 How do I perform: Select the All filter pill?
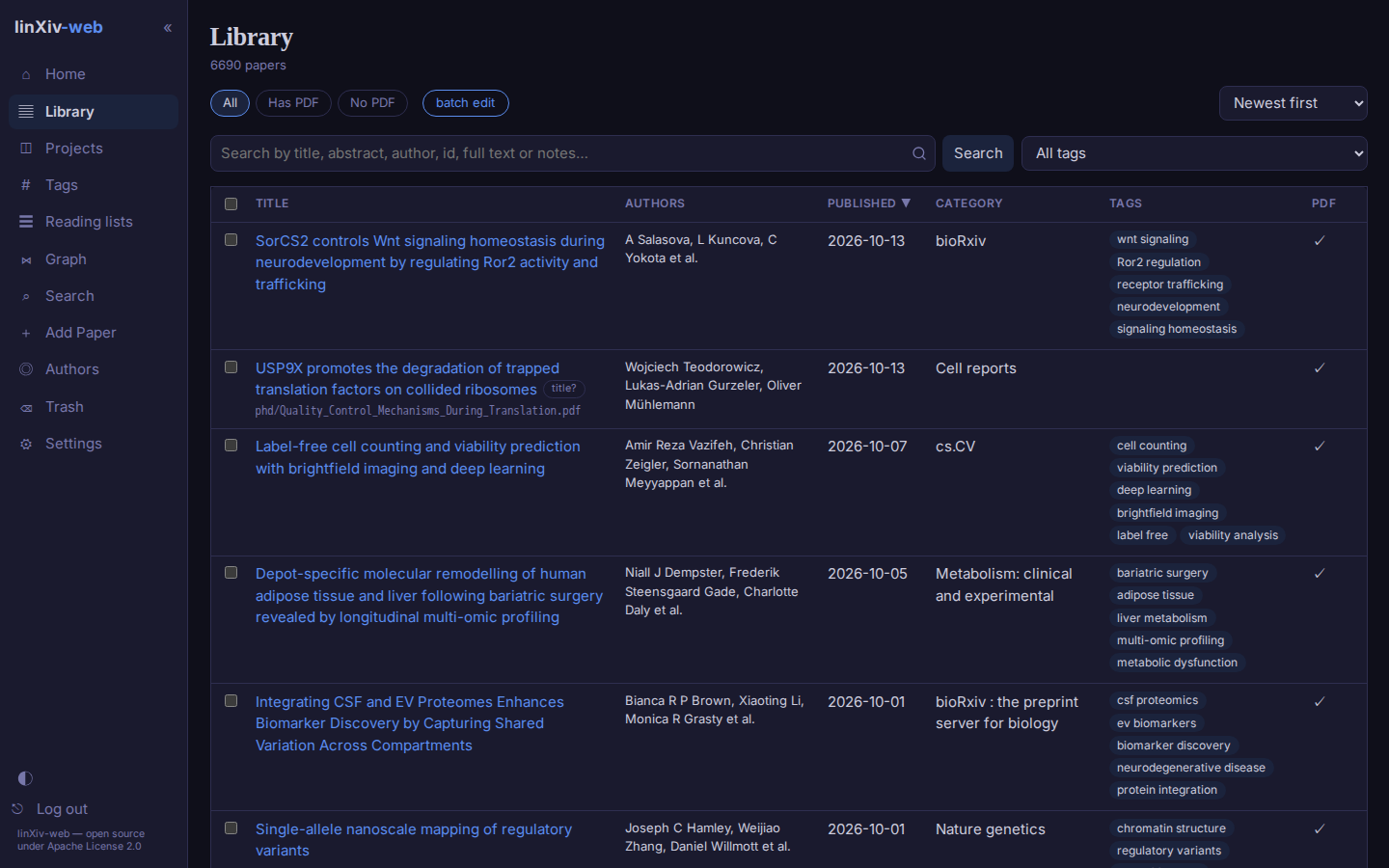[230, 103]
